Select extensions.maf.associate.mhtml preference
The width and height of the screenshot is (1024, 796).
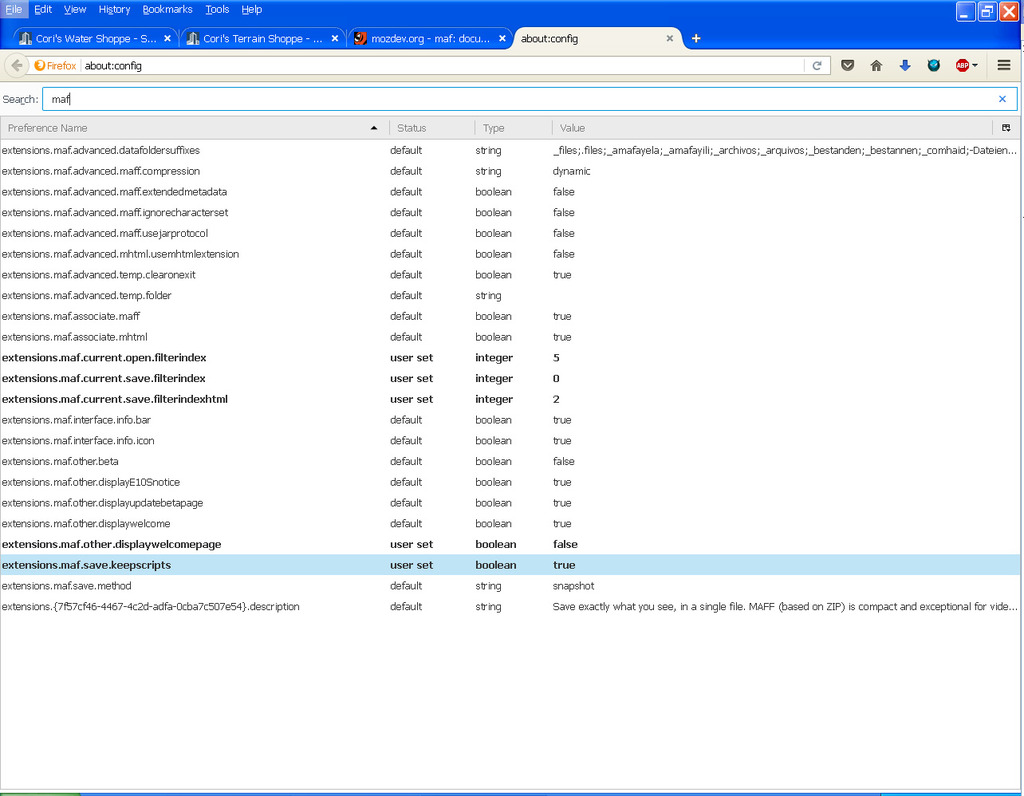click(510, 337)
